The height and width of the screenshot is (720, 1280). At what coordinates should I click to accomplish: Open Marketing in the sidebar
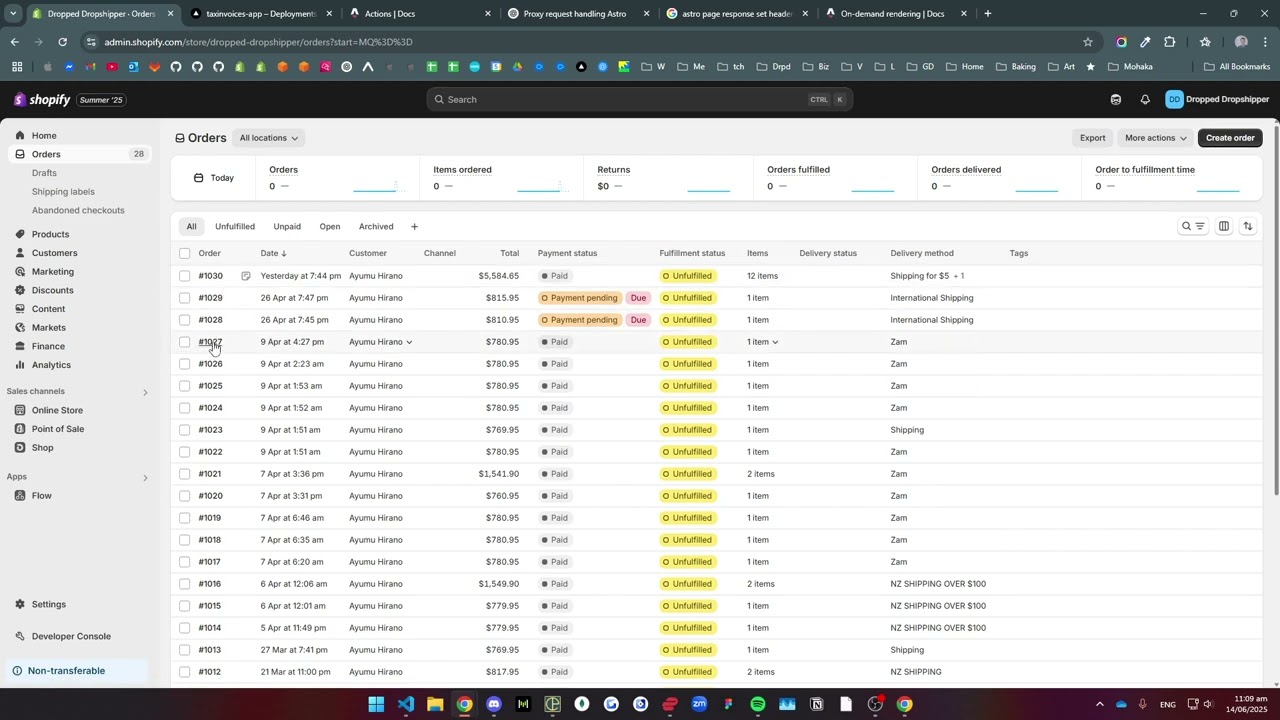point(52,272)
